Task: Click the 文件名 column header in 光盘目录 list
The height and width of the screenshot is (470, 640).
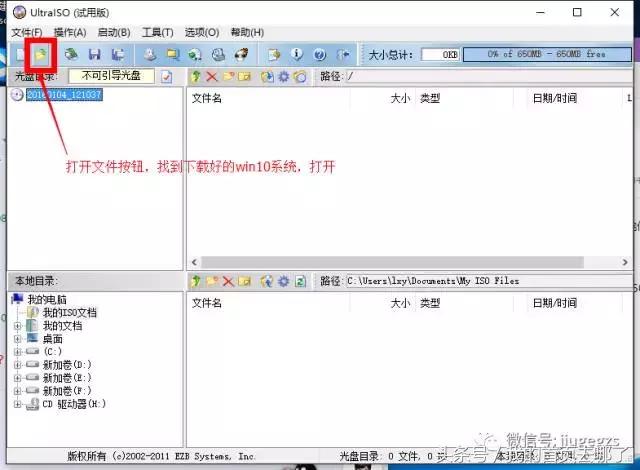Action: pos(207,98)
